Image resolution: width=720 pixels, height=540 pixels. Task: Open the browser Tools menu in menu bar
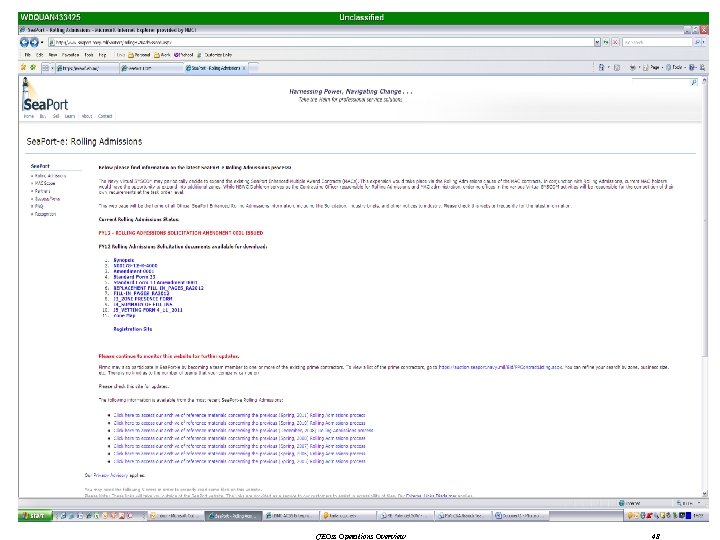click(89, 55)
